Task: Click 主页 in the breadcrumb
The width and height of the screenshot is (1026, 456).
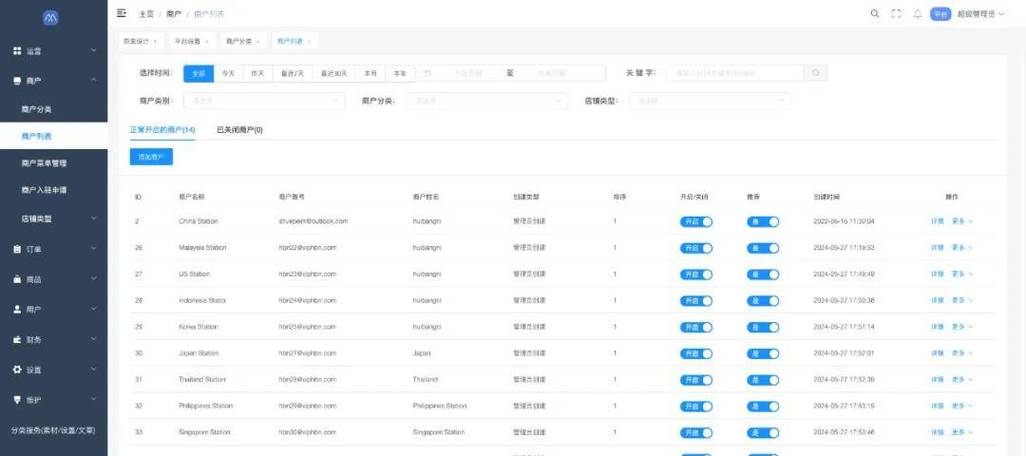Action: (145, 14)
